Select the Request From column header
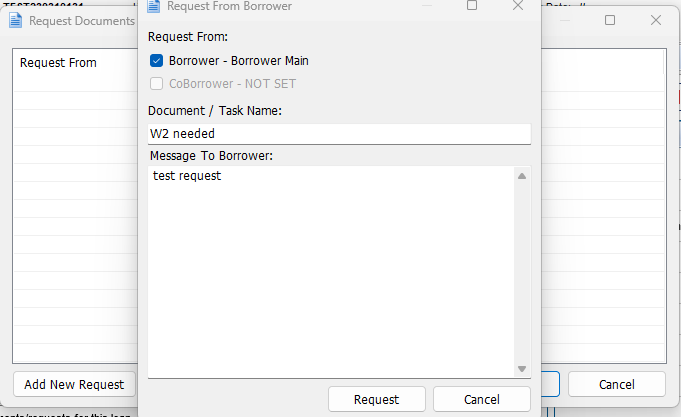The height and width of the screenshot is (417, 681). tap(58, 63)
